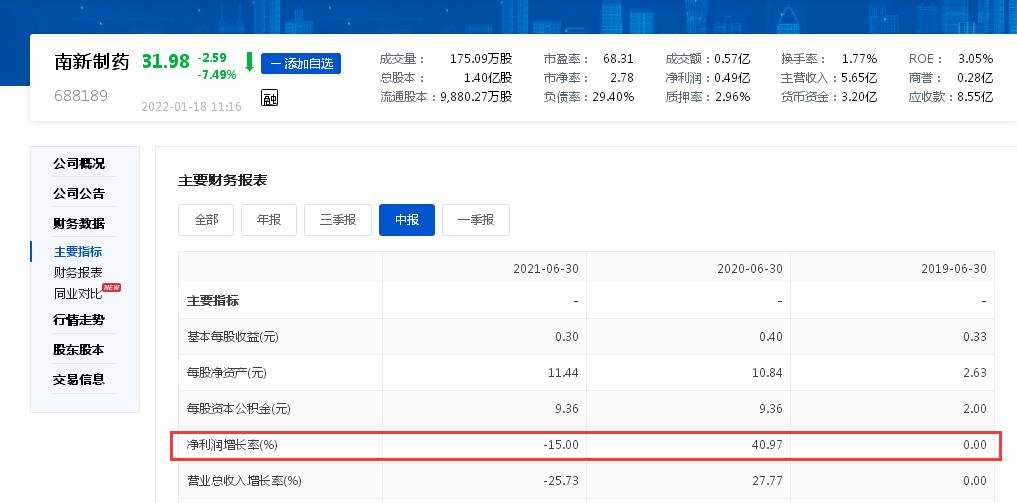Click the 主要指标 table row heading

click(213, 301)
